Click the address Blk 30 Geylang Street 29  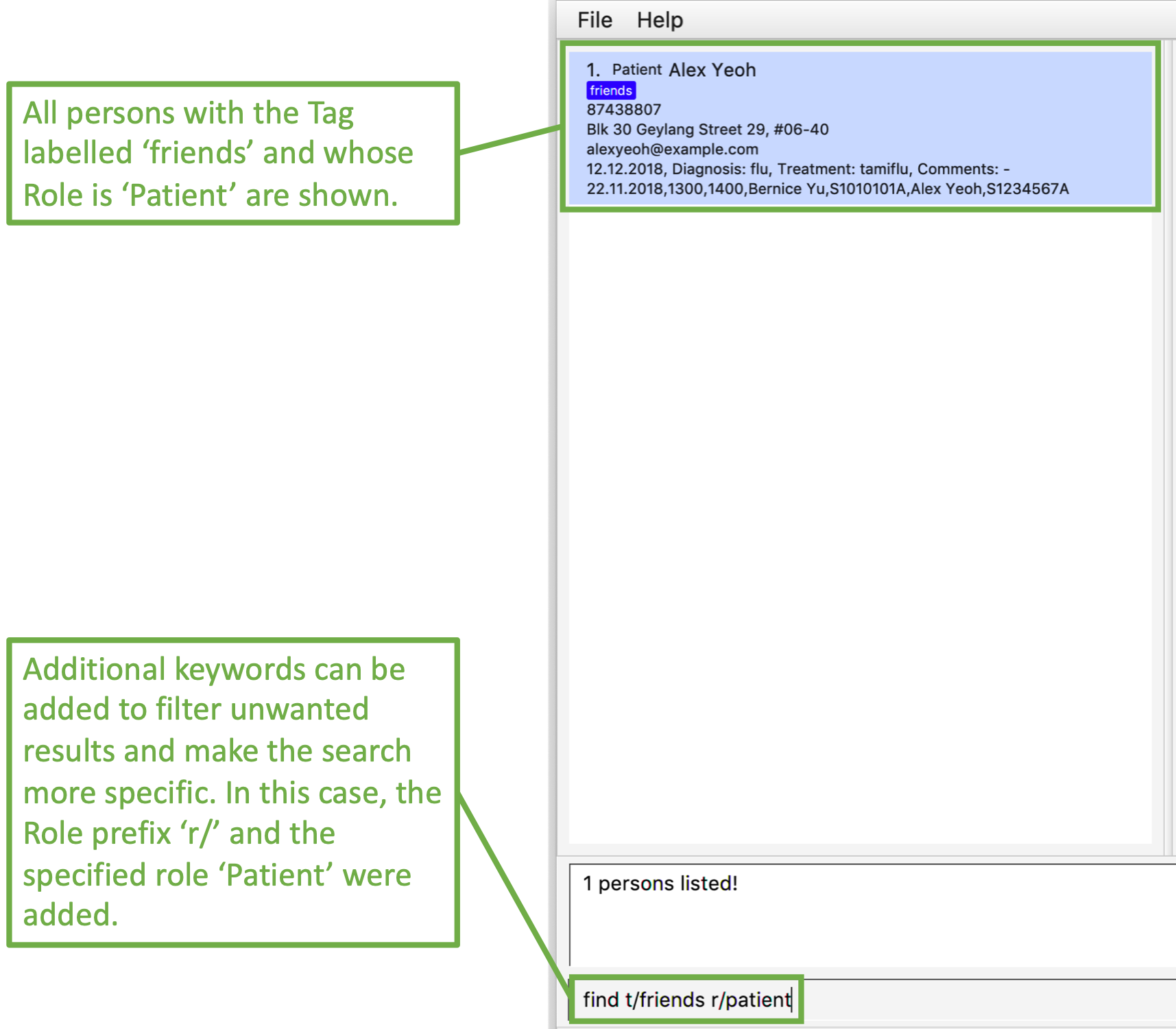[707, 130]
